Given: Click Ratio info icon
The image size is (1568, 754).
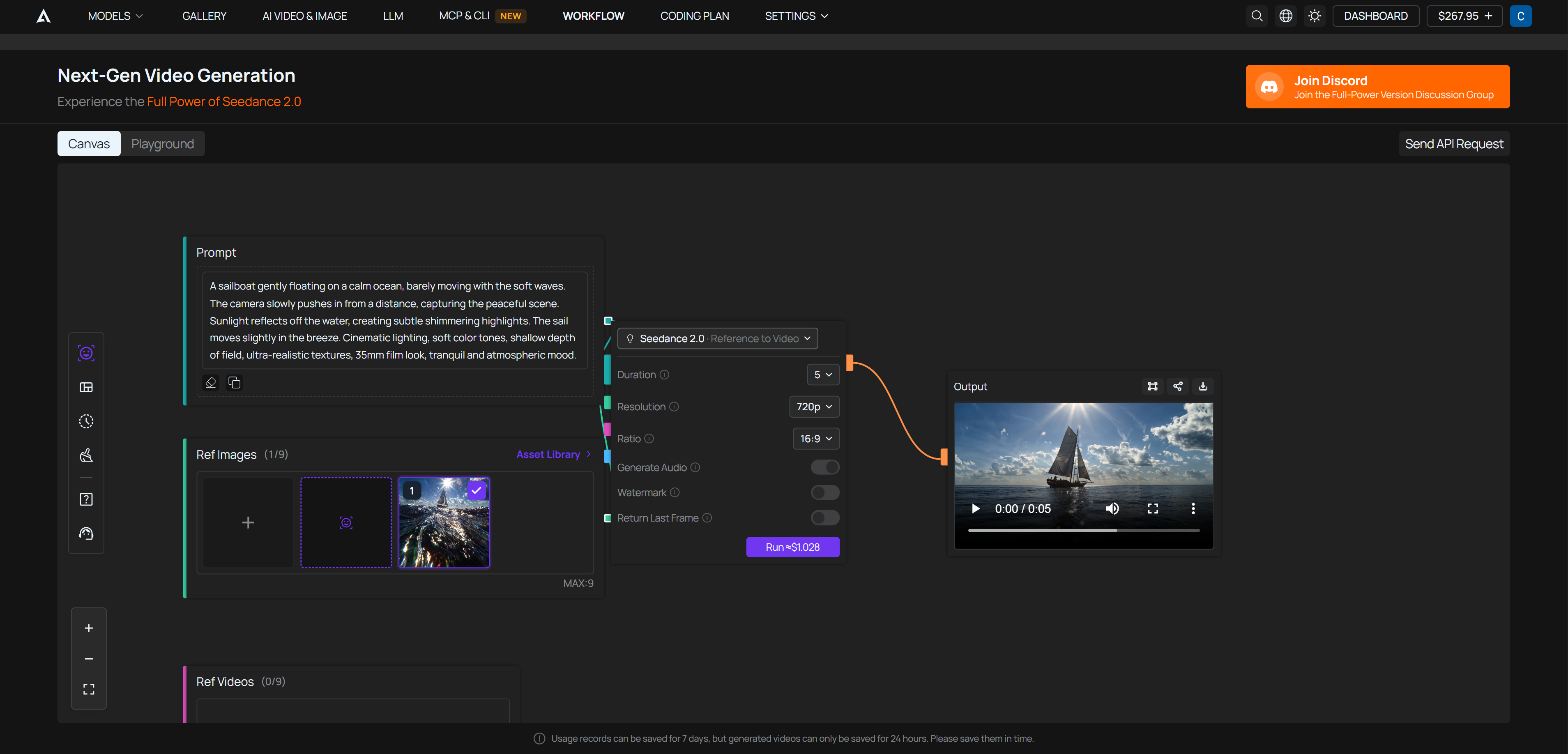Looking at the screenshot, I should (x=649, y=439).
